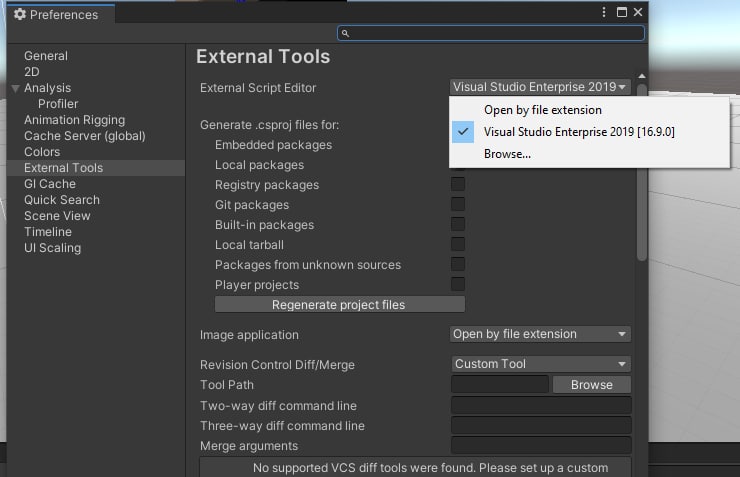Click the Embedded packages label
740x477 pixels.
(x=273, y=145)
